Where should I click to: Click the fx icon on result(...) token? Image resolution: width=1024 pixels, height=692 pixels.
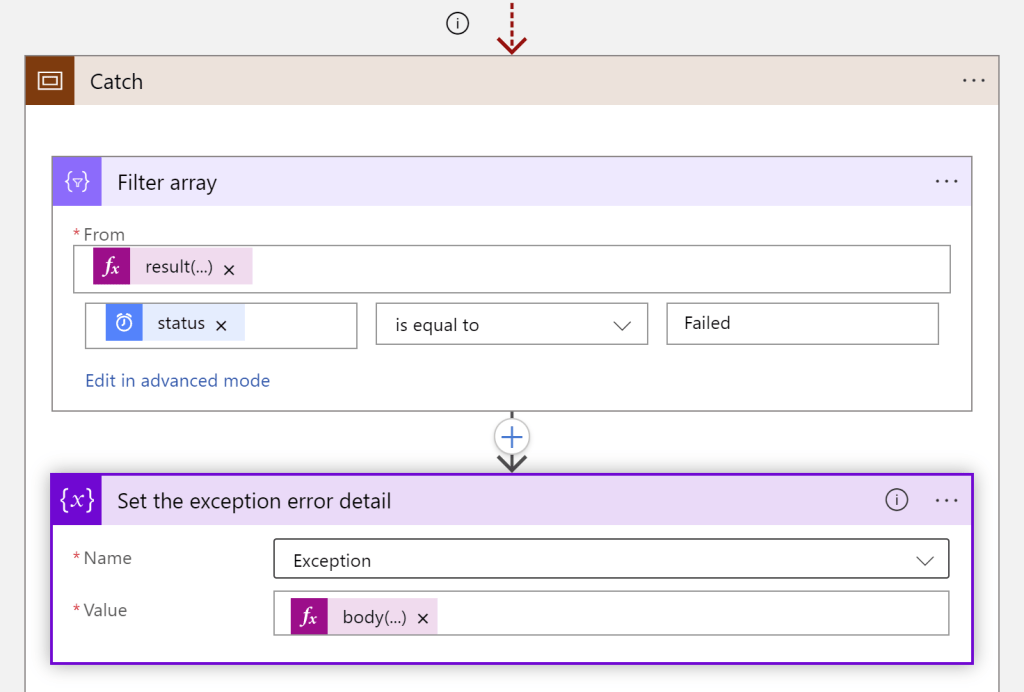[x=112, y=268]
